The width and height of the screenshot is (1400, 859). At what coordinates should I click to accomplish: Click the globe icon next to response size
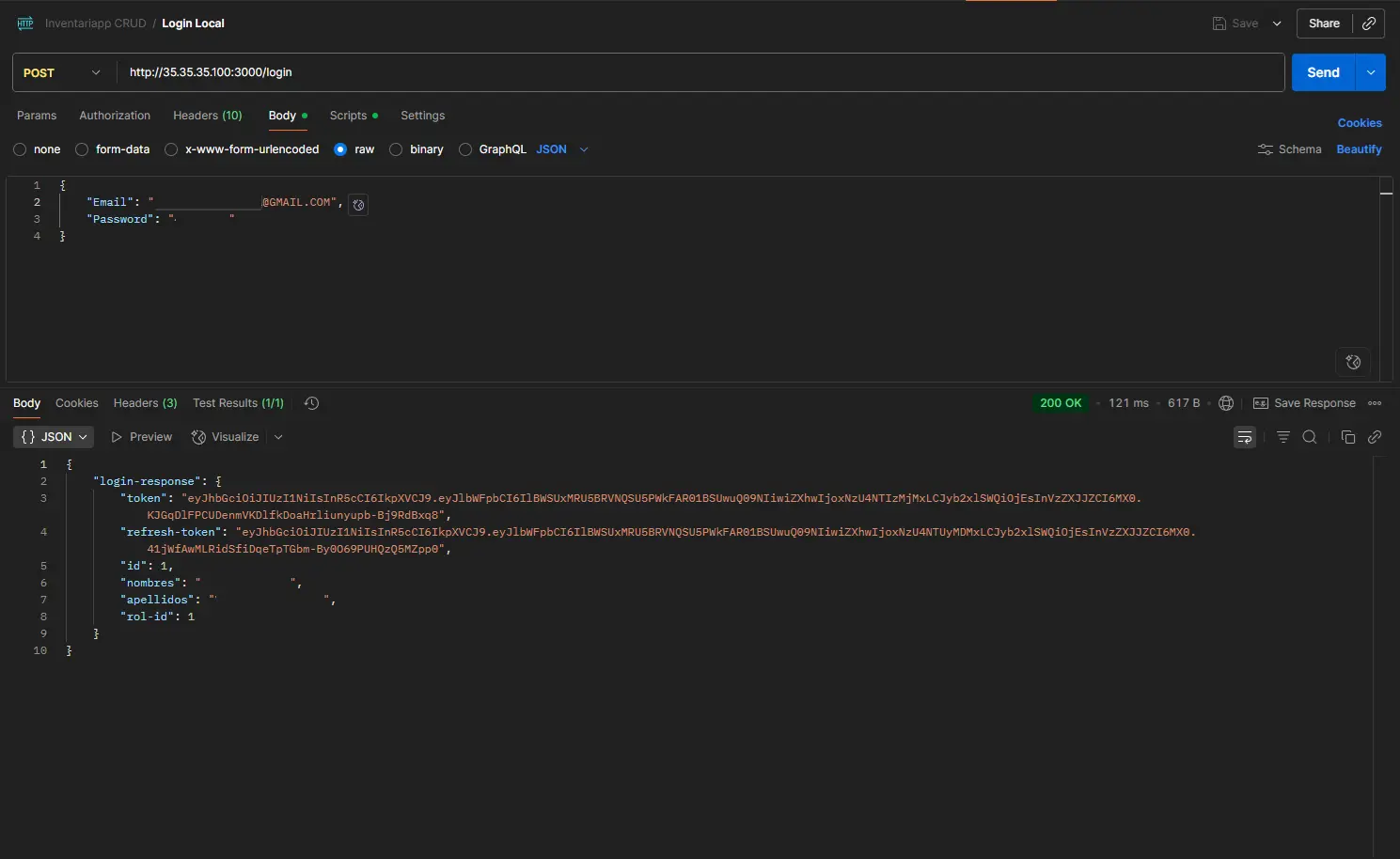(x=1226, y=402)
